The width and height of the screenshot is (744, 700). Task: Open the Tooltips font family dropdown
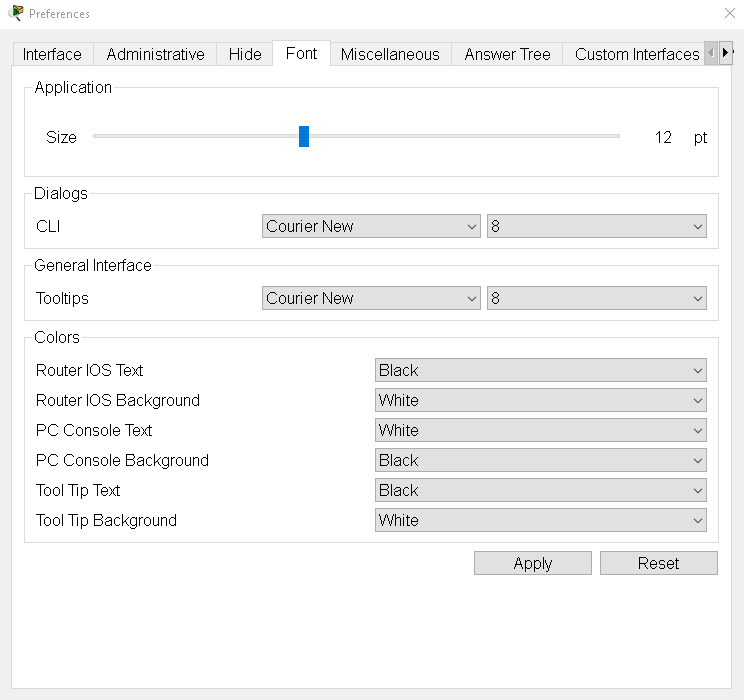pyautogui.click(x=372, y=299)
